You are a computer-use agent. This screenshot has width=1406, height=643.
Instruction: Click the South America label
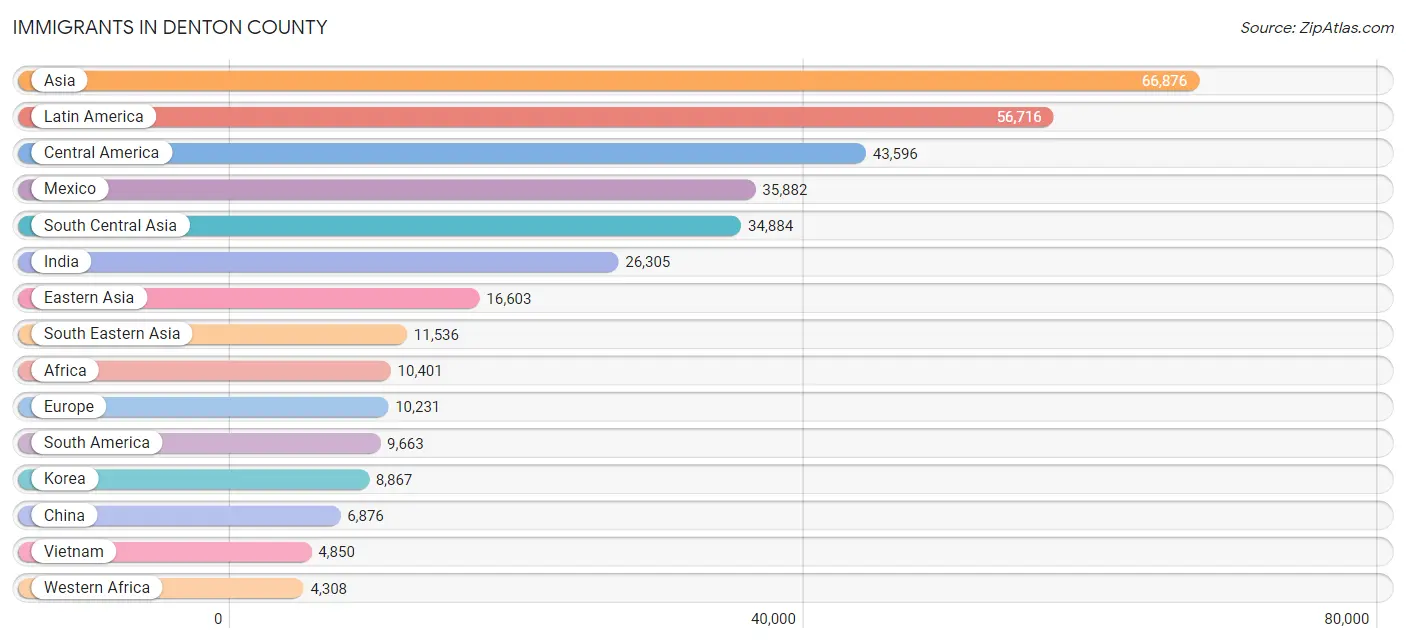click(x=97, y=443)
